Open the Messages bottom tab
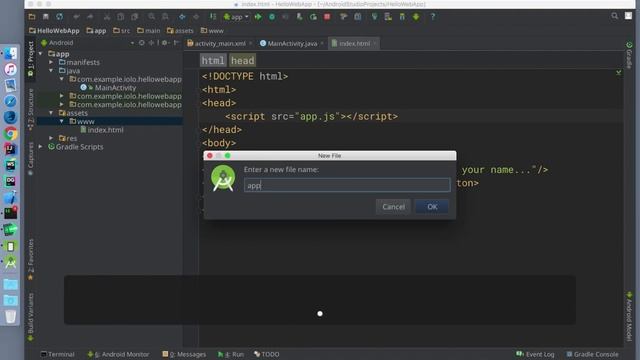 pyautogui.click(x=184, y=354)
